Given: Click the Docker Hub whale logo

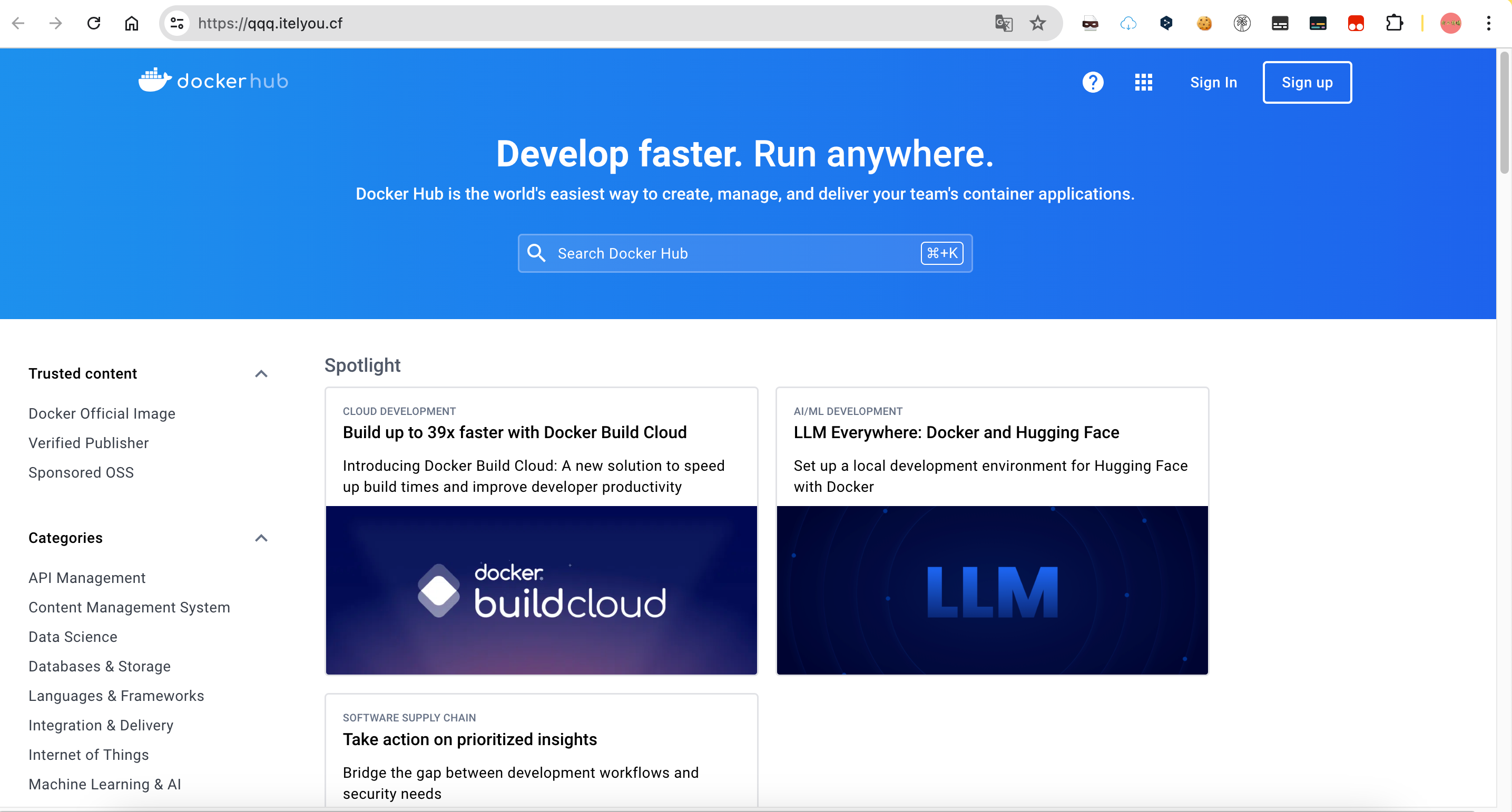Looking at the screenshot, I should click(155, 81).
